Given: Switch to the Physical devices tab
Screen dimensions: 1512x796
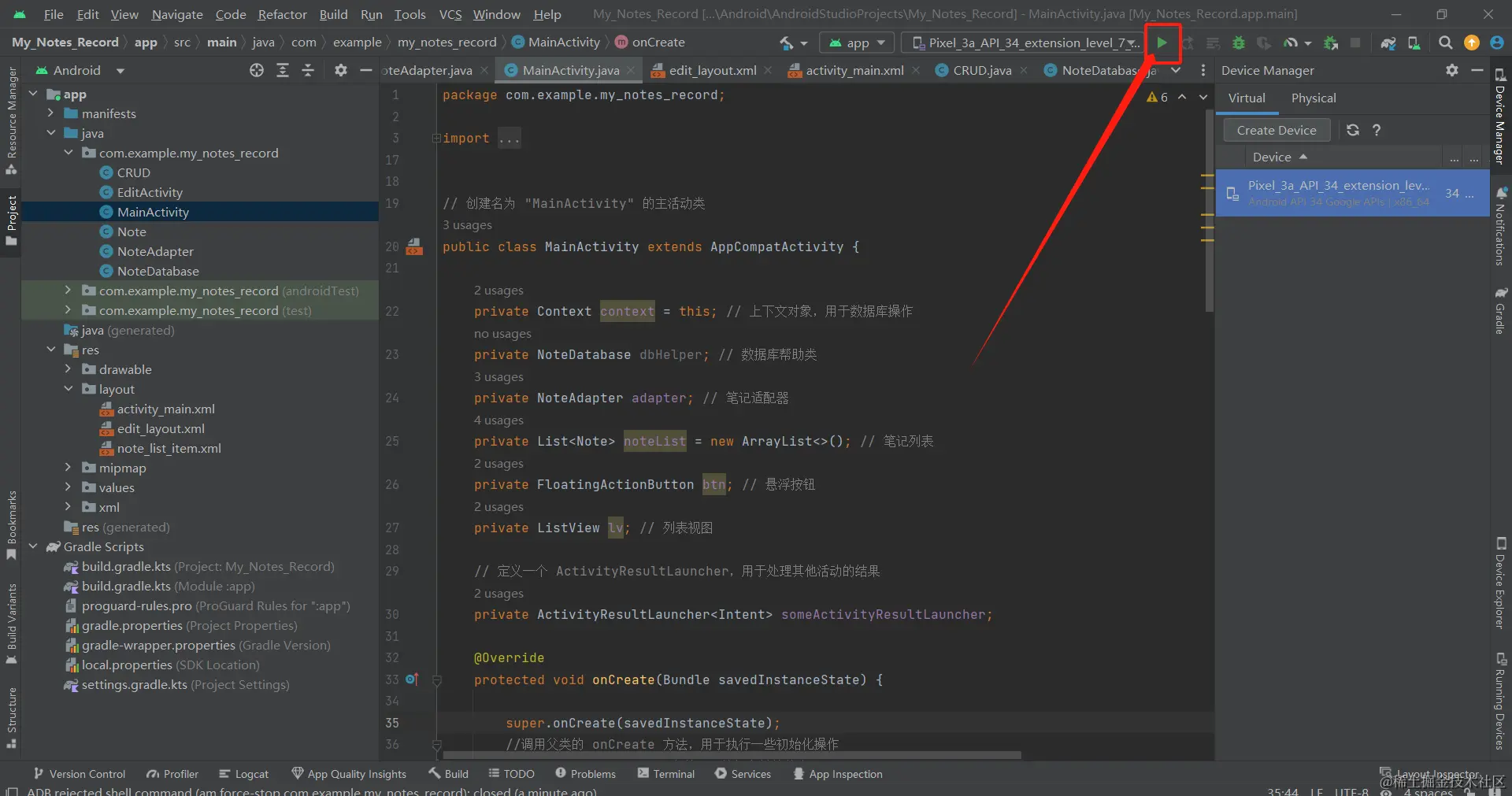Looking at the screenshot, I should pos(1314,98).
